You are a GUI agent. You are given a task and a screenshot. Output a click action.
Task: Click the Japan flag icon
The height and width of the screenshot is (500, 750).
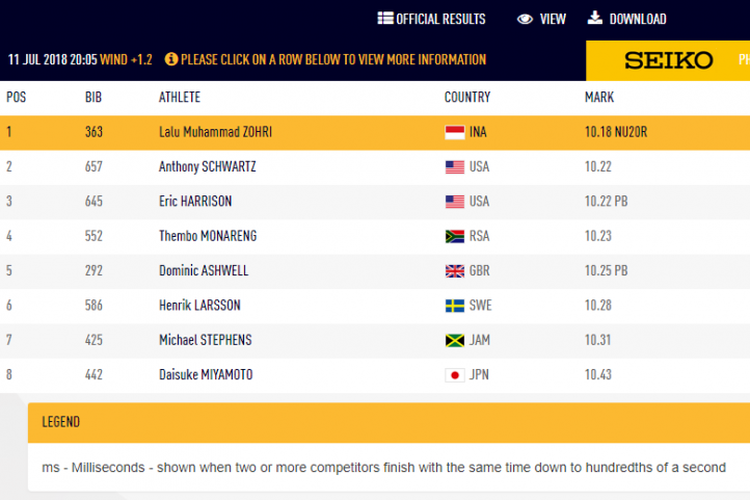click(455, 375)
